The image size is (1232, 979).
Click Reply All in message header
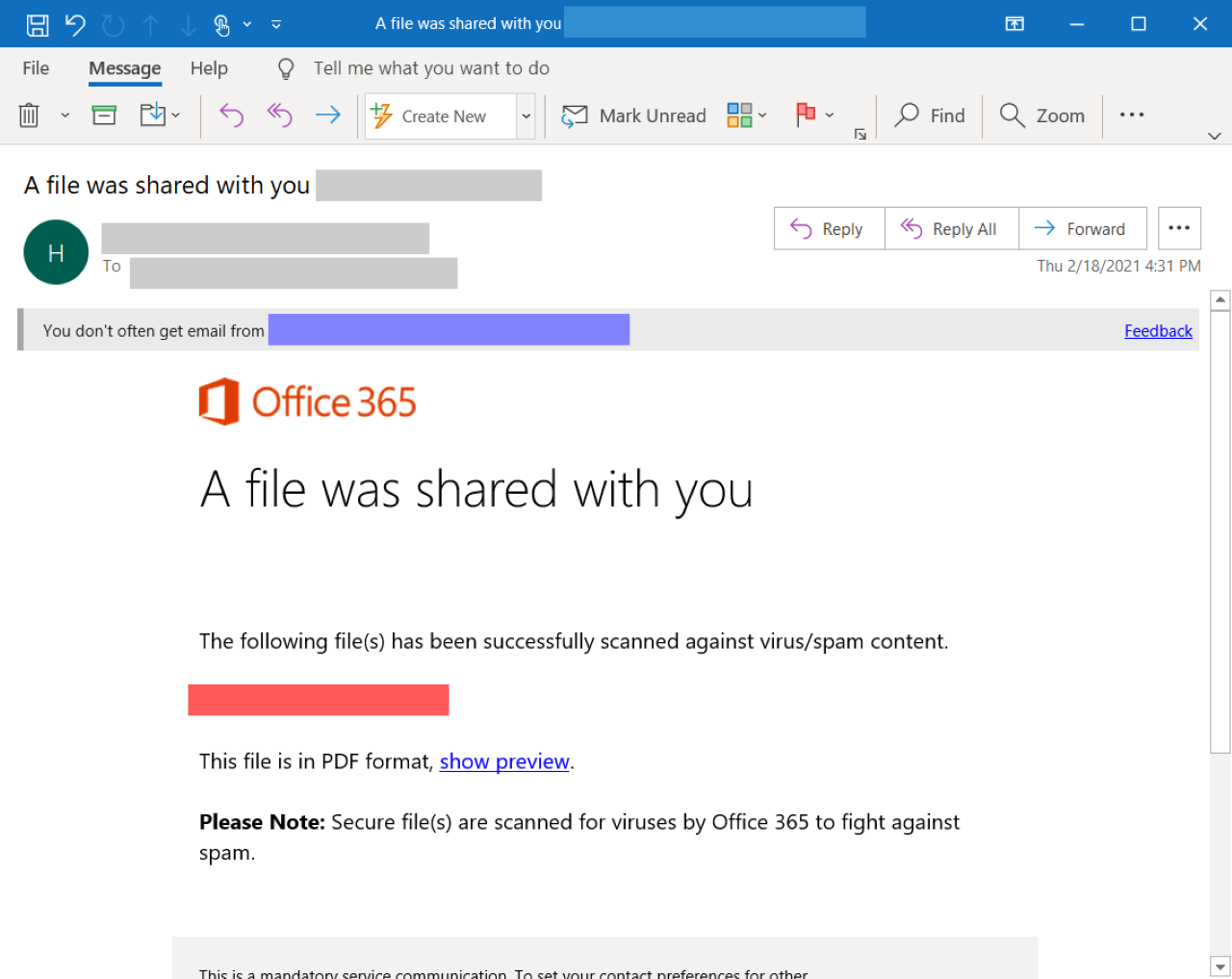point(951,229)
